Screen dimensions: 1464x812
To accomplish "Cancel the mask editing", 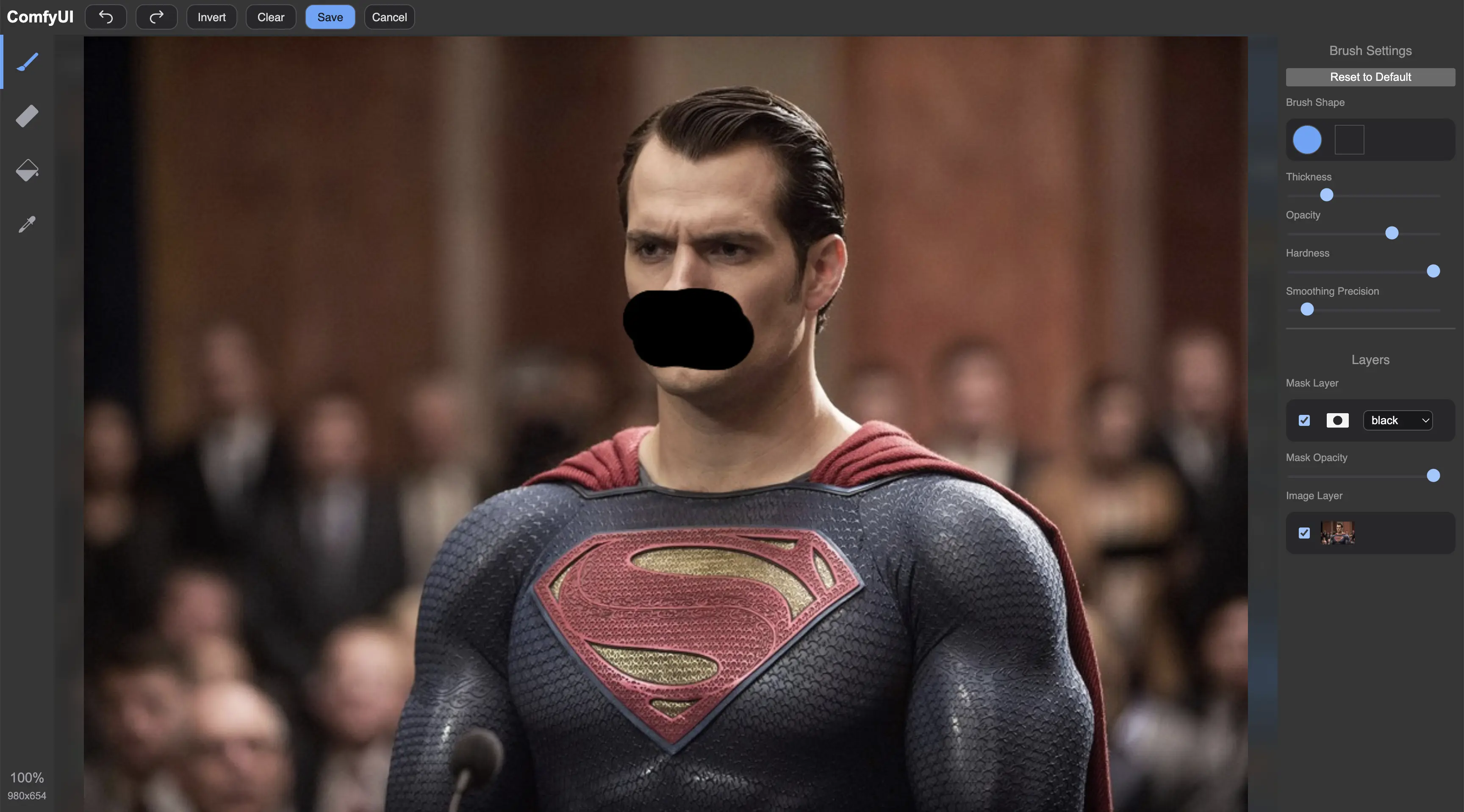I will pos(389,17).
